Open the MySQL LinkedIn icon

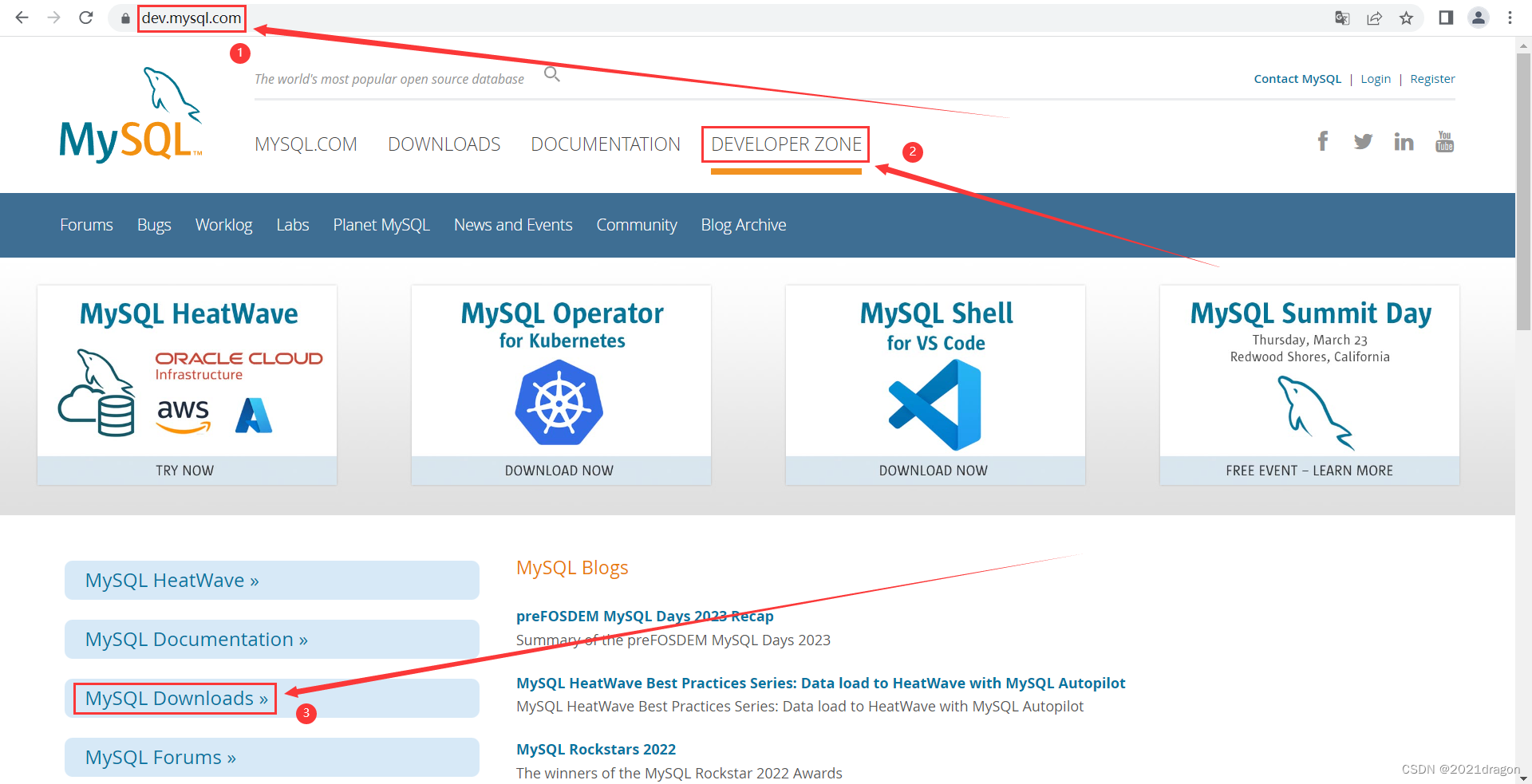(x=1404, y=142)
